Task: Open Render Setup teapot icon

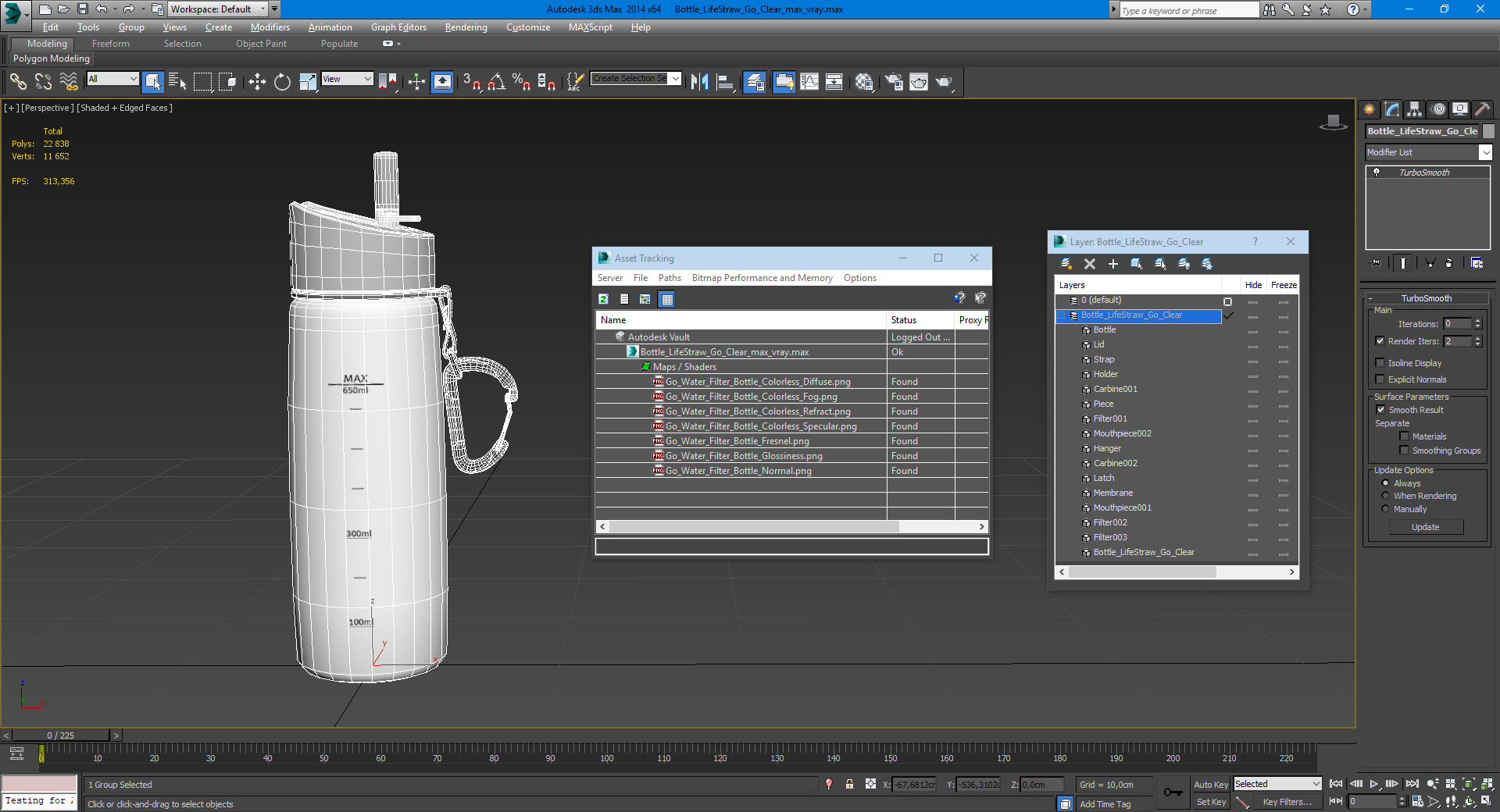Action: (x=894, y=81)
